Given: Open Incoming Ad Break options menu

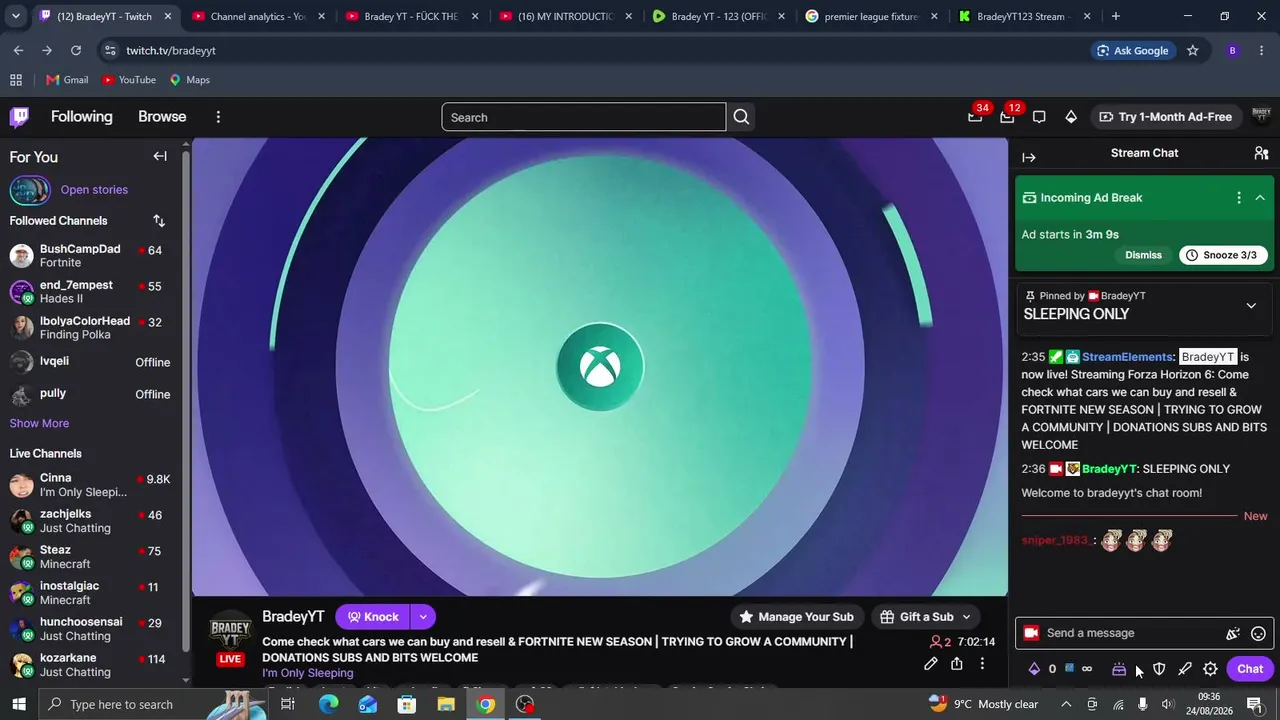Looking at the screenshot, I should click(1239, 198).
